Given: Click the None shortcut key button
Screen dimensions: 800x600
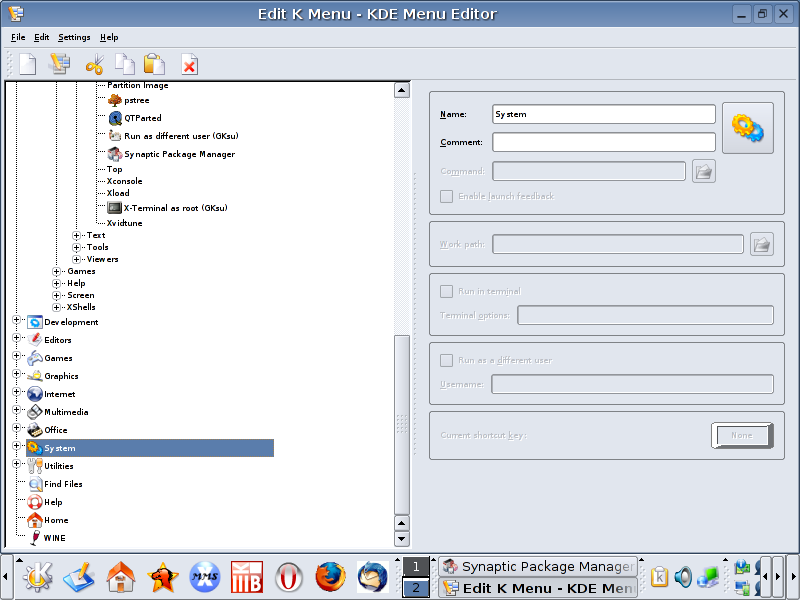Looking at the screenshot, I should pos(741,435).
